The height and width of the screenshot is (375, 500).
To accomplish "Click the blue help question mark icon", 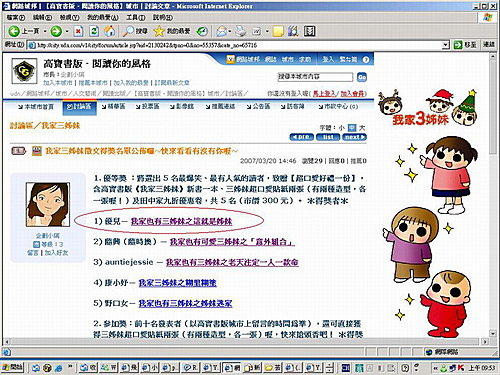I will coord(366,59).
